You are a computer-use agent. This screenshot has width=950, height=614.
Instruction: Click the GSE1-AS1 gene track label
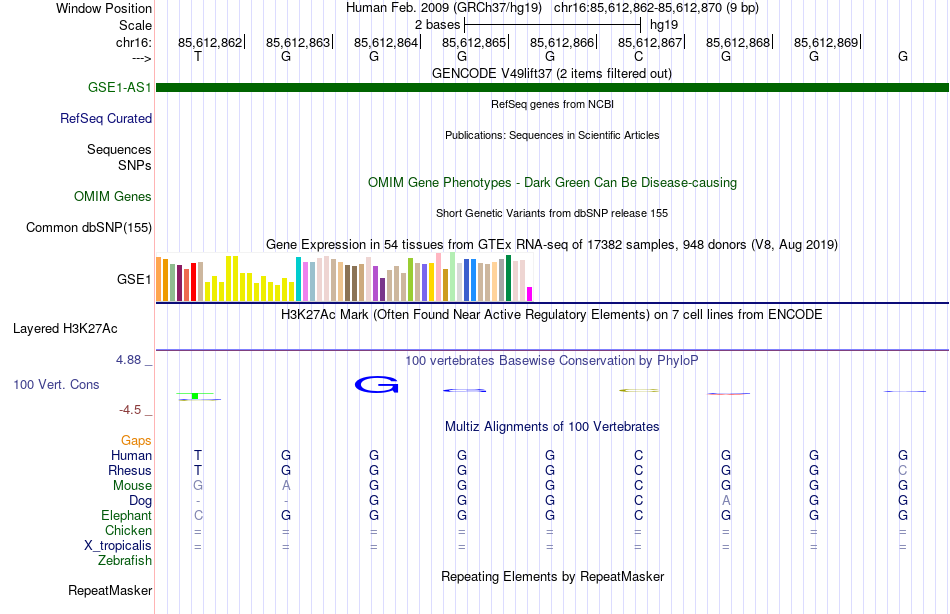(x=119, y=87)
